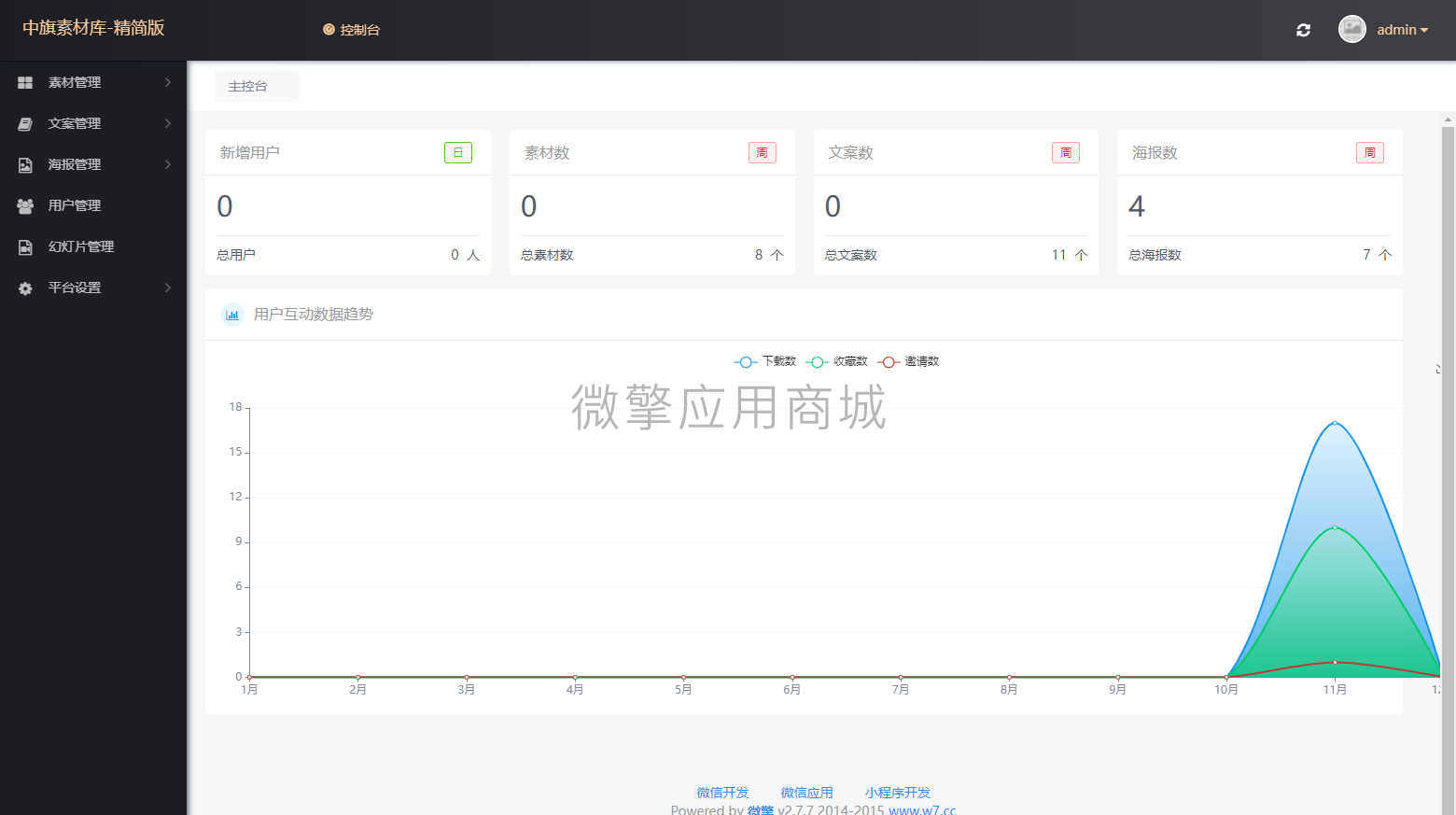Click the 11月 收藏数 peak data point
The image size is (1456, 815).
tap(1335, 527)
